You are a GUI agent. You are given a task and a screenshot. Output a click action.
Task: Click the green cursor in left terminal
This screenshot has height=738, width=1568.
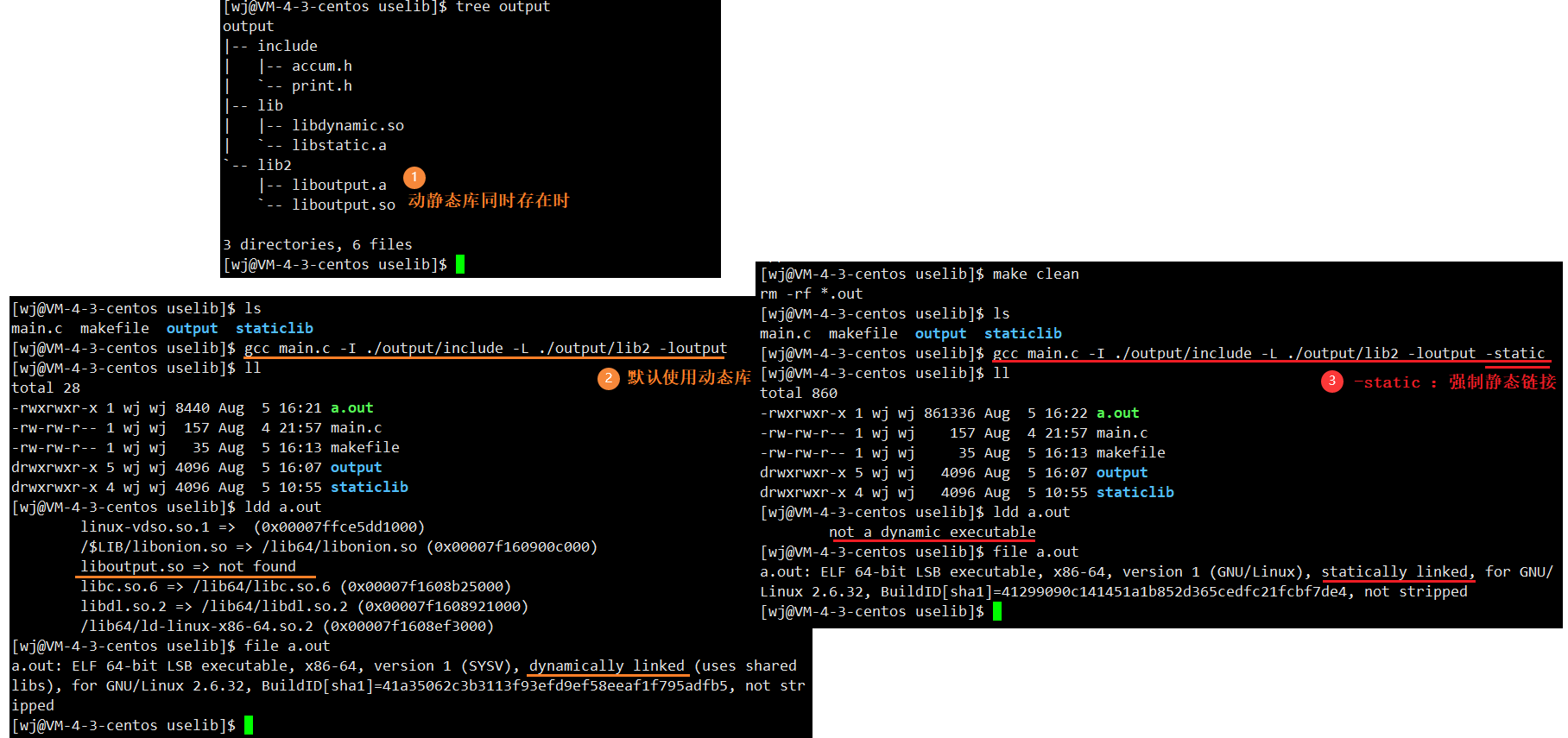249,725
